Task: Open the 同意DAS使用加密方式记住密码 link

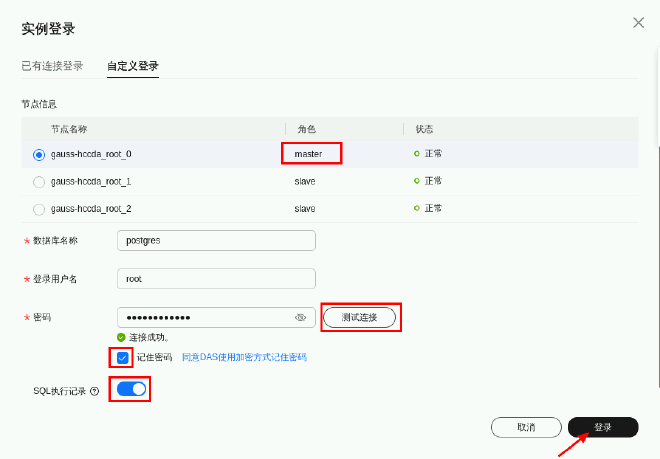Action: click(243, 357)
